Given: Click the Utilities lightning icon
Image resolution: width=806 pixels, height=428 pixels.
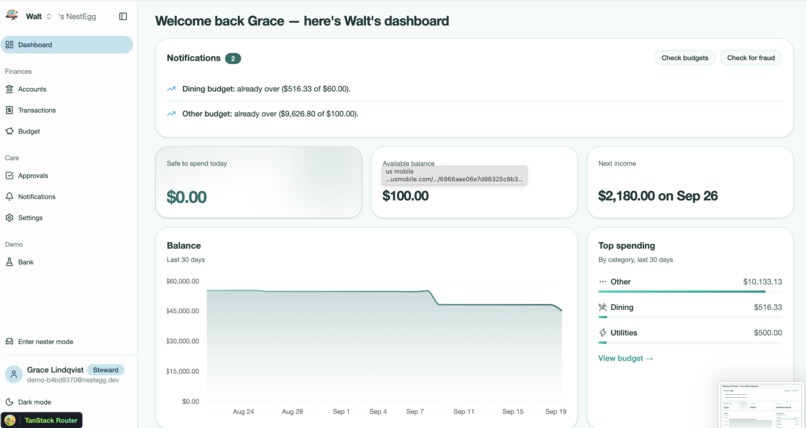Looking at the screenshot, I should [602, 333].
